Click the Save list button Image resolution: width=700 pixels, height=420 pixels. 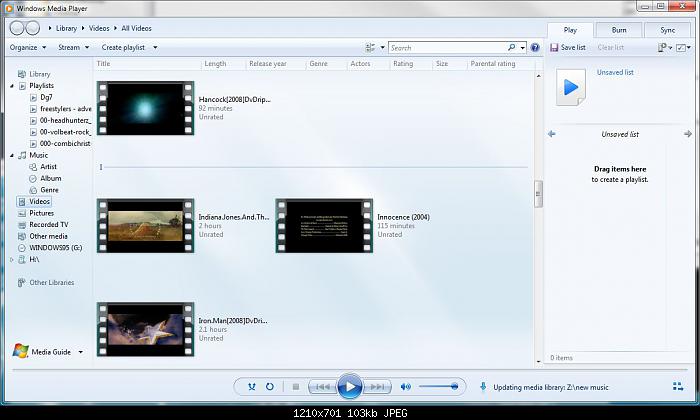568,47
